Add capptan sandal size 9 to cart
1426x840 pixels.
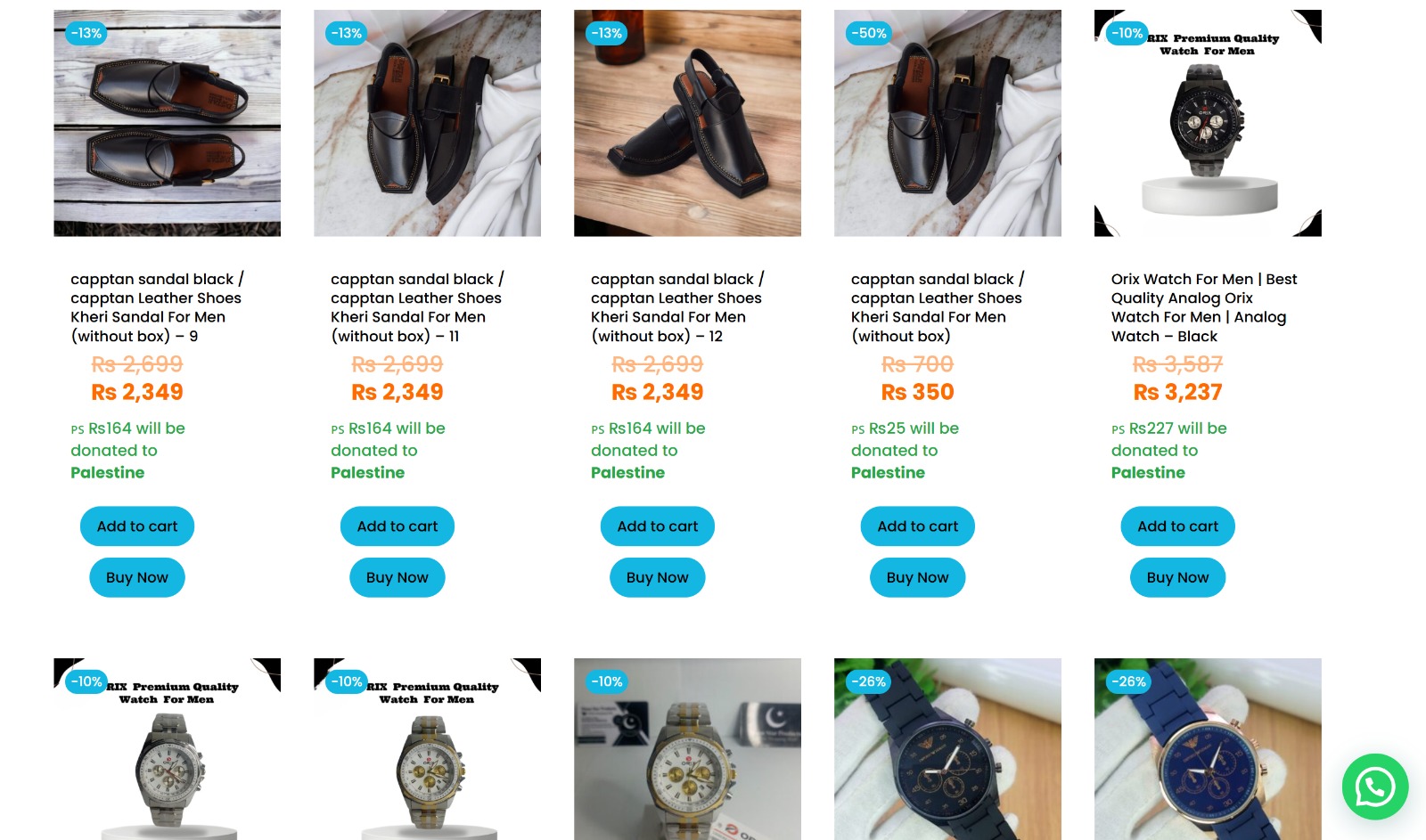click(x=137, y=526)
